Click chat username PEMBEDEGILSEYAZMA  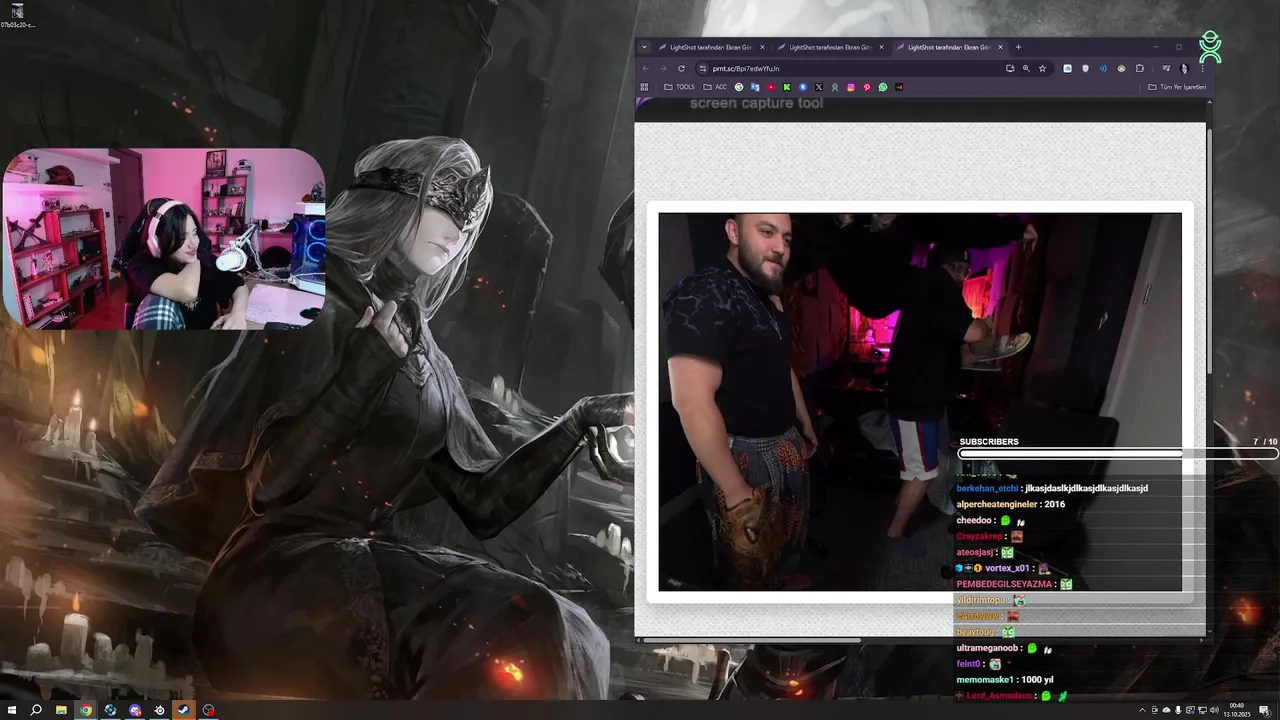(x=1004, y=584)
